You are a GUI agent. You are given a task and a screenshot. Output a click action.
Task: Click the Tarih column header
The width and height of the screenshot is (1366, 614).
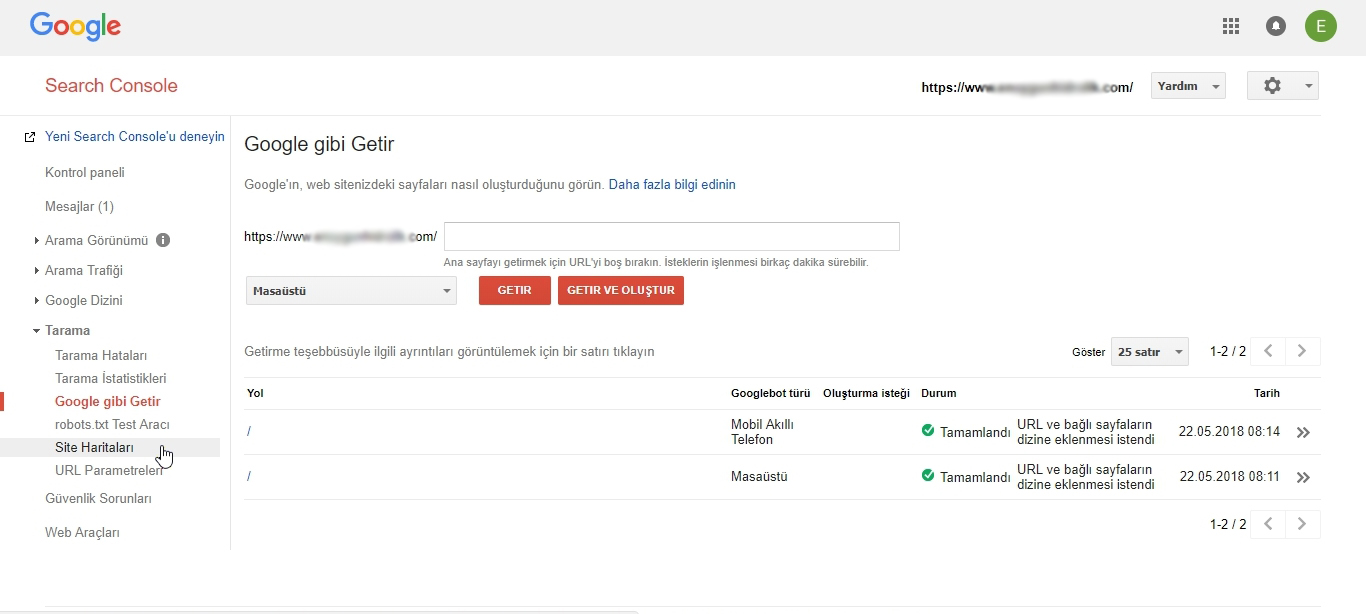tap(1267, 393)
